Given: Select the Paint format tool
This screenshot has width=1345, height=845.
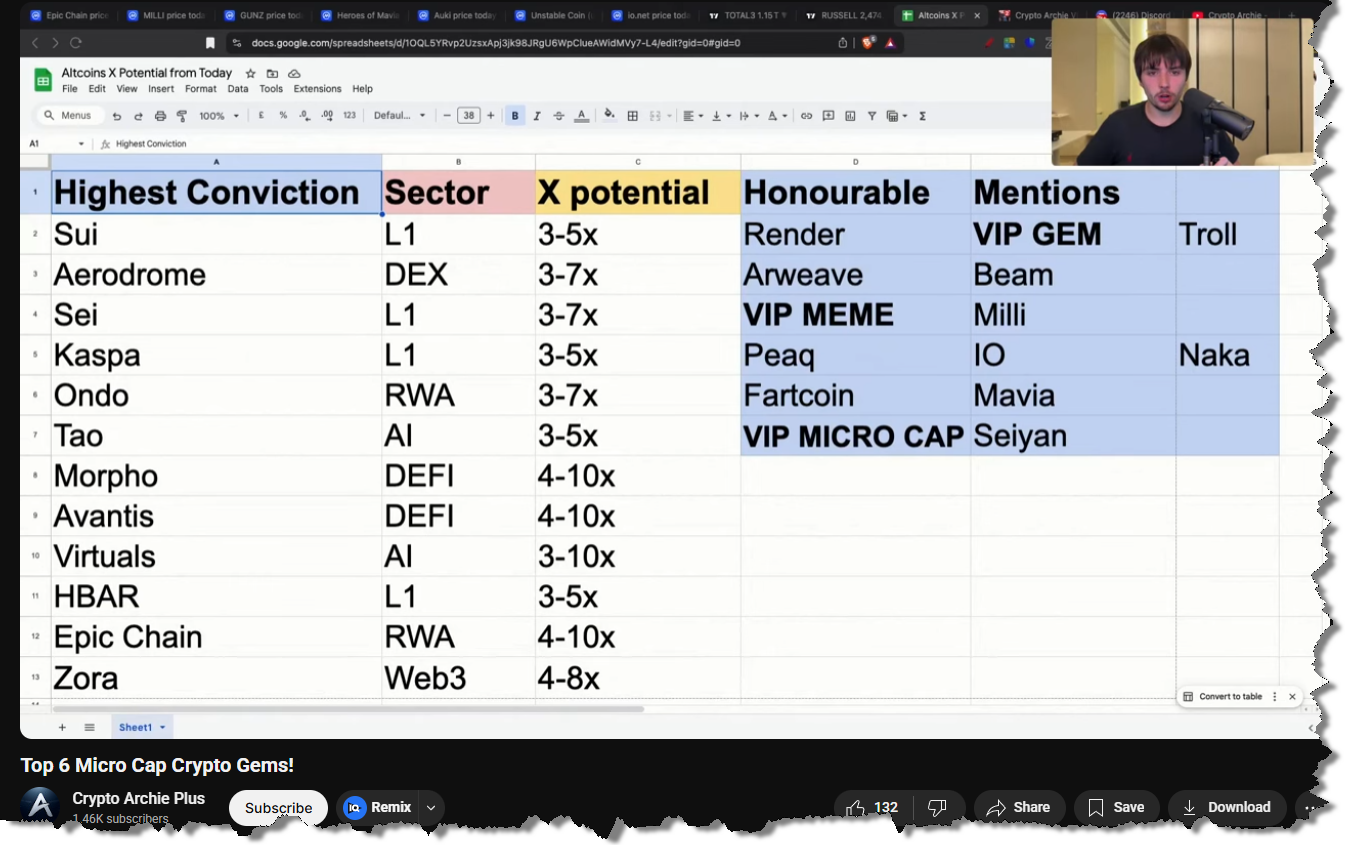Looking at the screenshot, I should point(182,116).
